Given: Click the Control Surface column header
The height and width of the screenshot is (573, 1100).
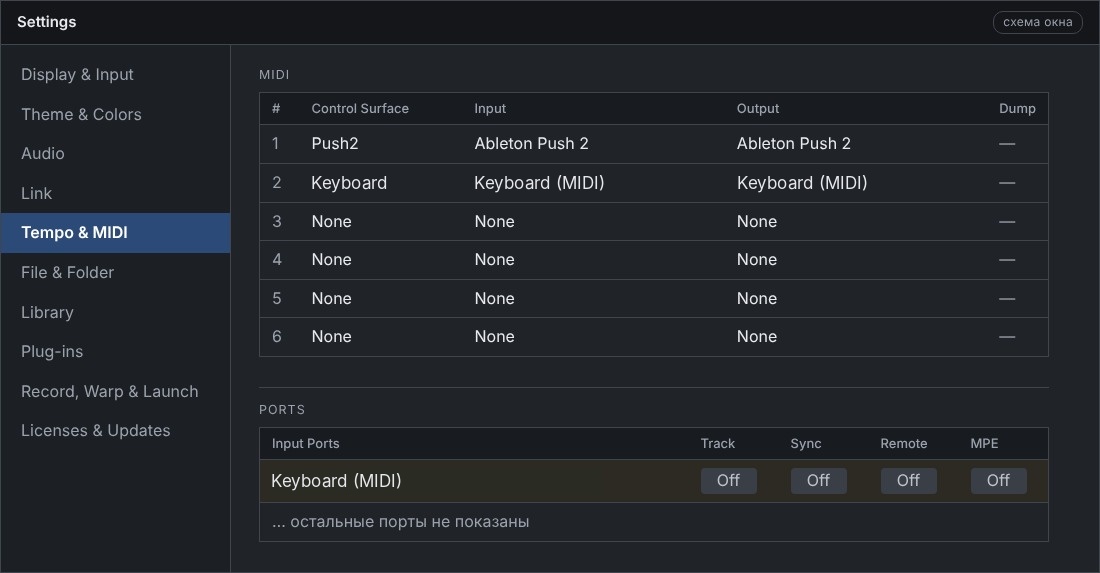Looking at the screenshot, I should coord(360,109).
